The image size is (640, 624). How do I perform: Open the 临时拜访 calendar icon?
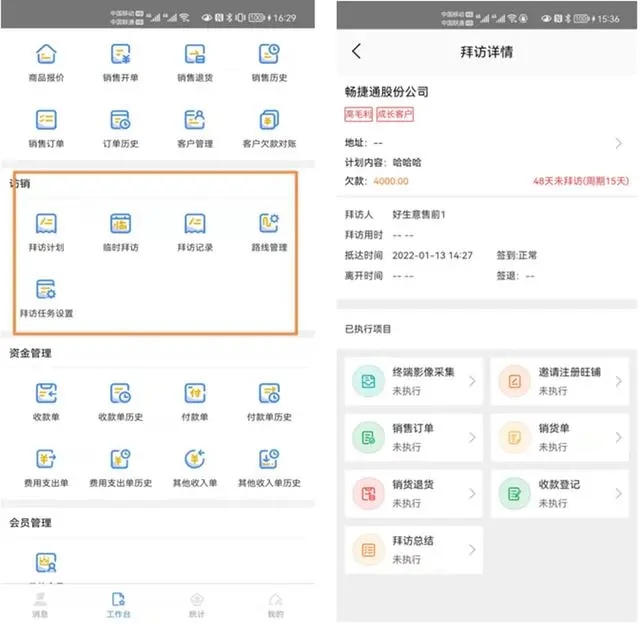point(121,223)
